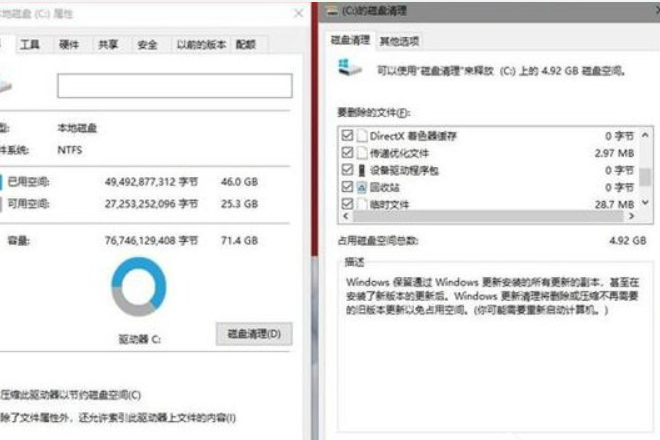The image size is (660, 440).
Task: Switch to the 其他选项 tab
Action: 399,41
